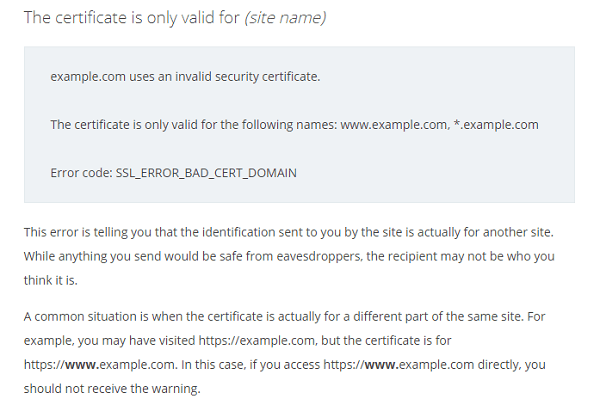
Task: Click the 'https://example.com' URL in the paragraph
Action: click(258, 341)
